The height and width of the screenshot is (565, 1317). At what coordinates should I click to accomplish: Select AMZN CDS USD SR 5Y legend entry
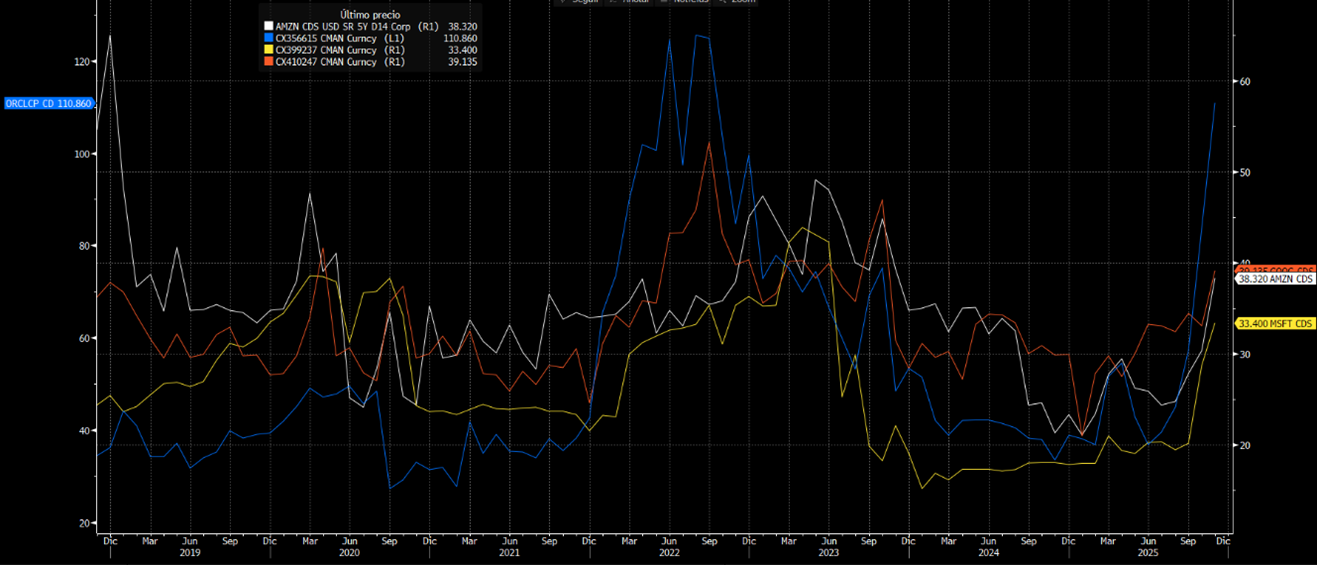339,26
